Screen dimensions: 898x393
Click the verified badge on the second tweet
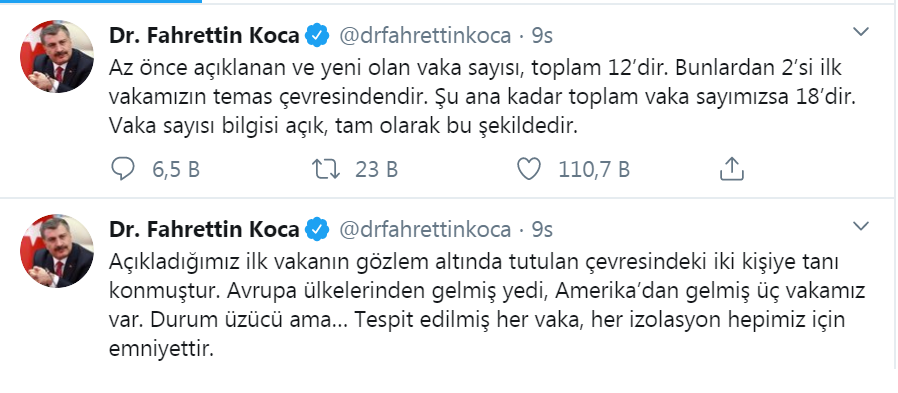click(x=317, y=229)
